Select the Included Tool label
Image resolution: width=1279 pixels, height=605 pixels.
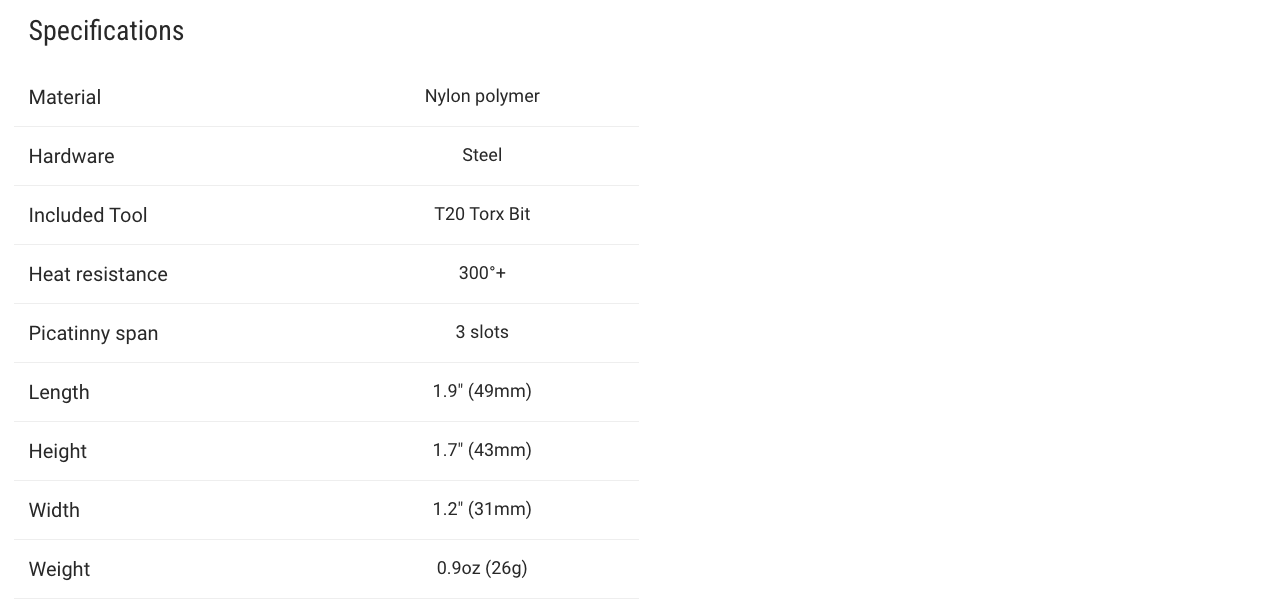click(88, 215)
